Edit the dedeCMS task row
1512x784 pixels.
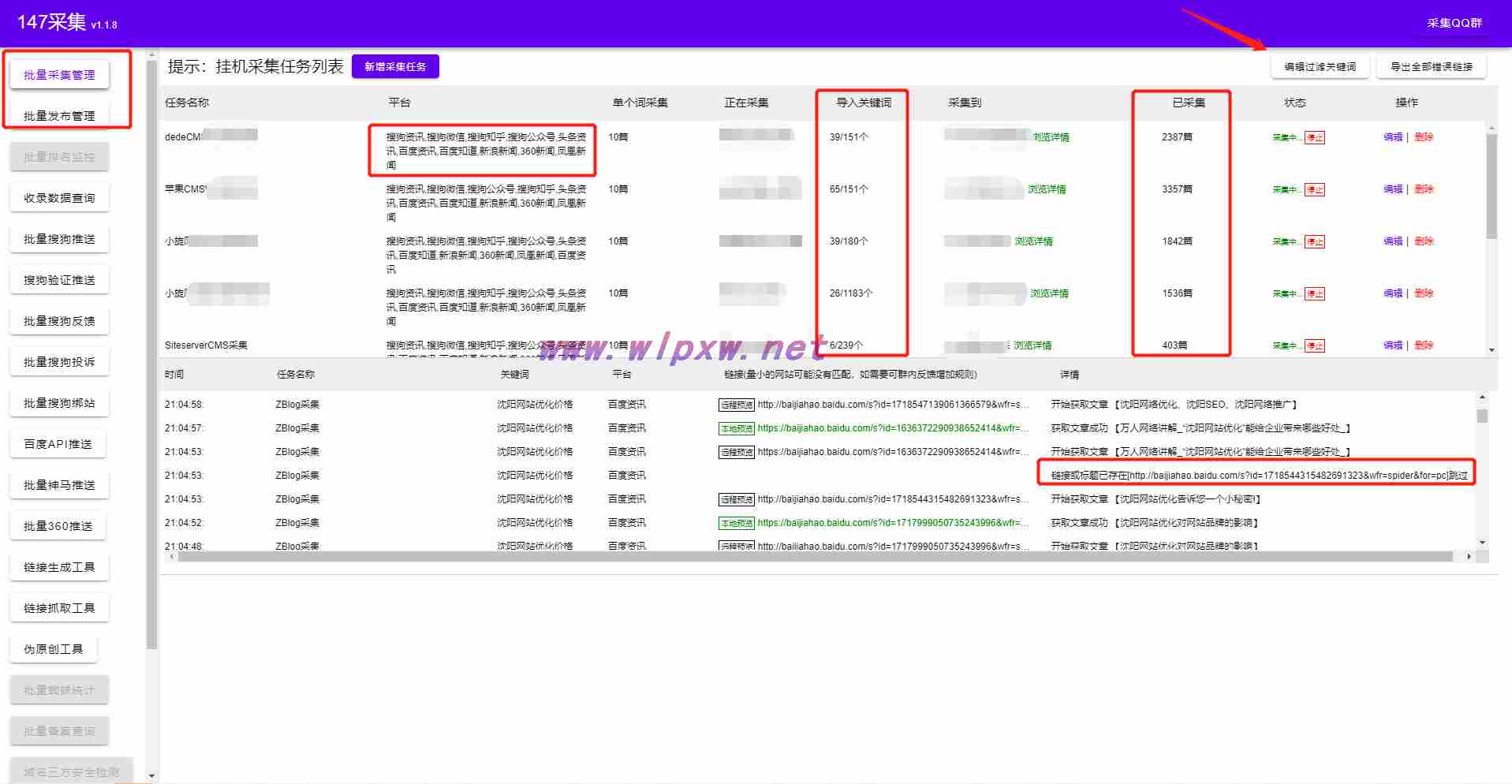pos(1393,137)
